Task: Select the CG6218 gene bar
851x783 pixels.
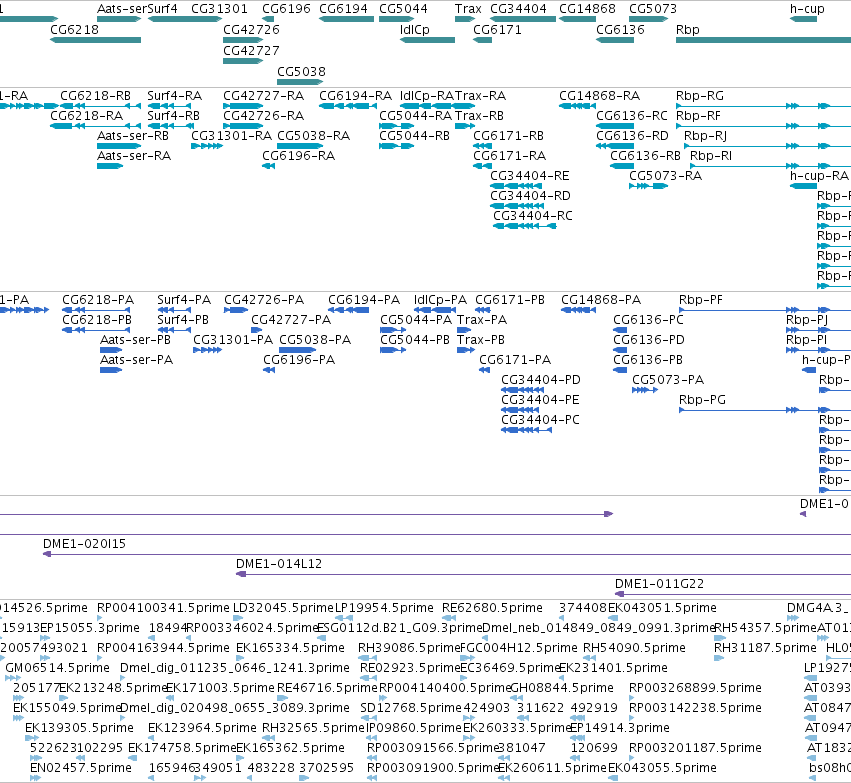Action: pyautogui.click(x=96, y=40)
